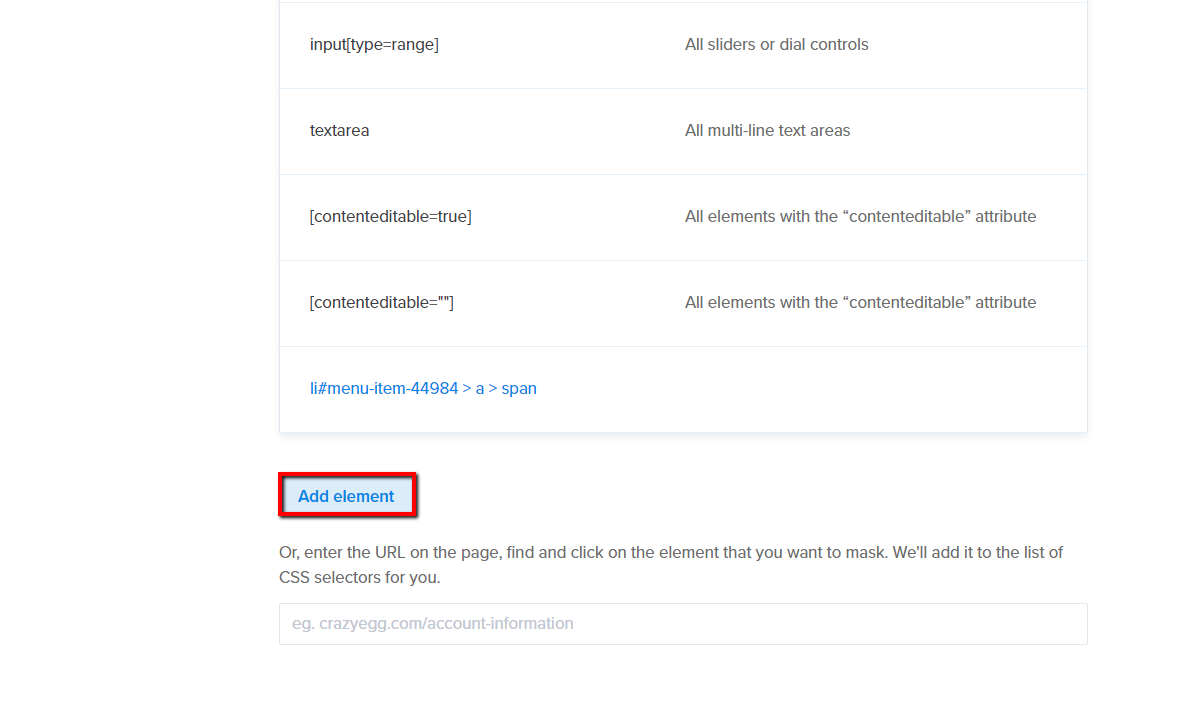
Task: Click 'All sliders or dial controls' description
Action: (776, 45)
